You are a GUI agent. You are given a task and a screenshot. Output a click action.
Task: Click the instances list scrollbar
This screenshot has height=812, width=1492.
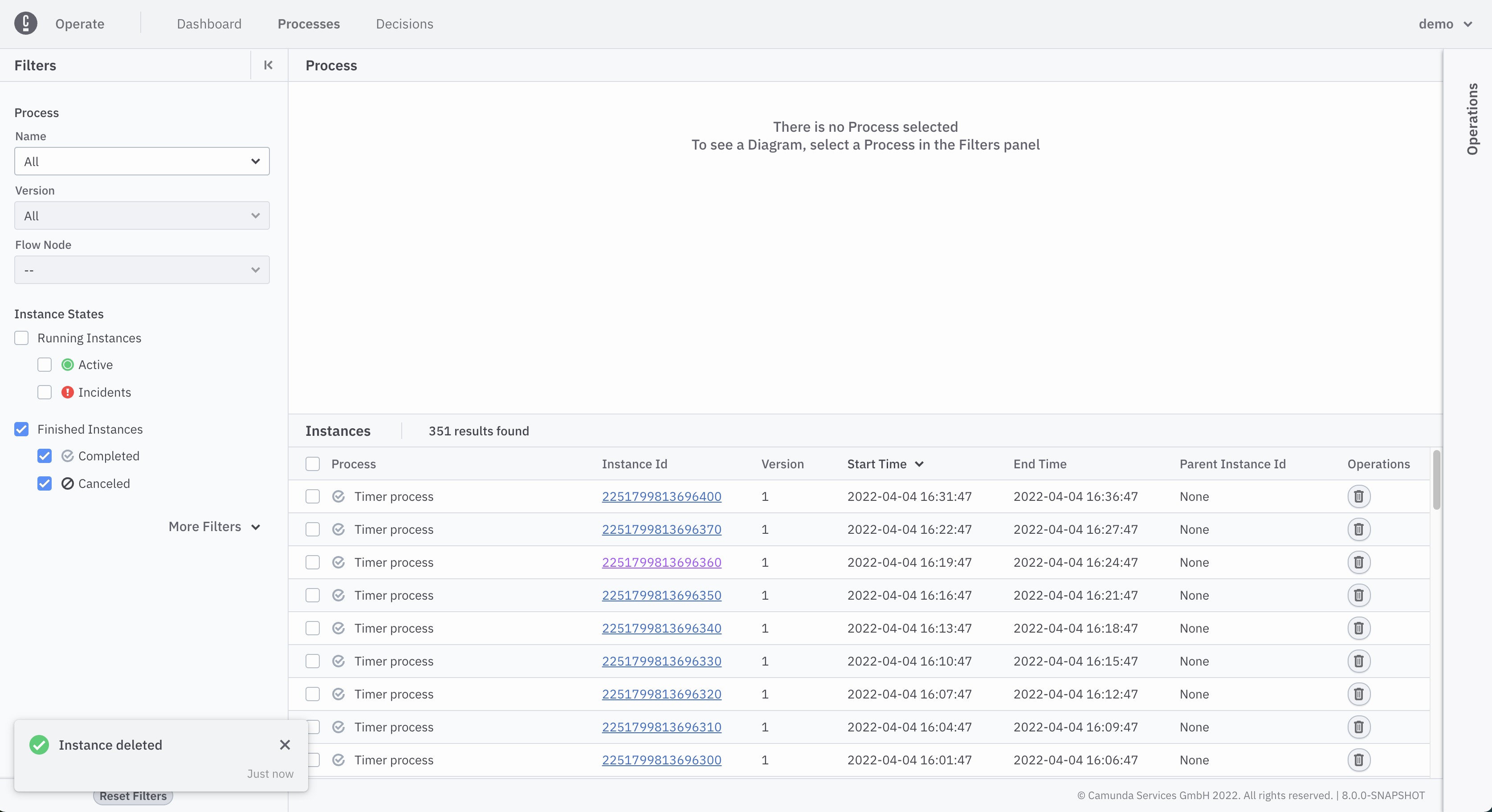pos(1436,480)
